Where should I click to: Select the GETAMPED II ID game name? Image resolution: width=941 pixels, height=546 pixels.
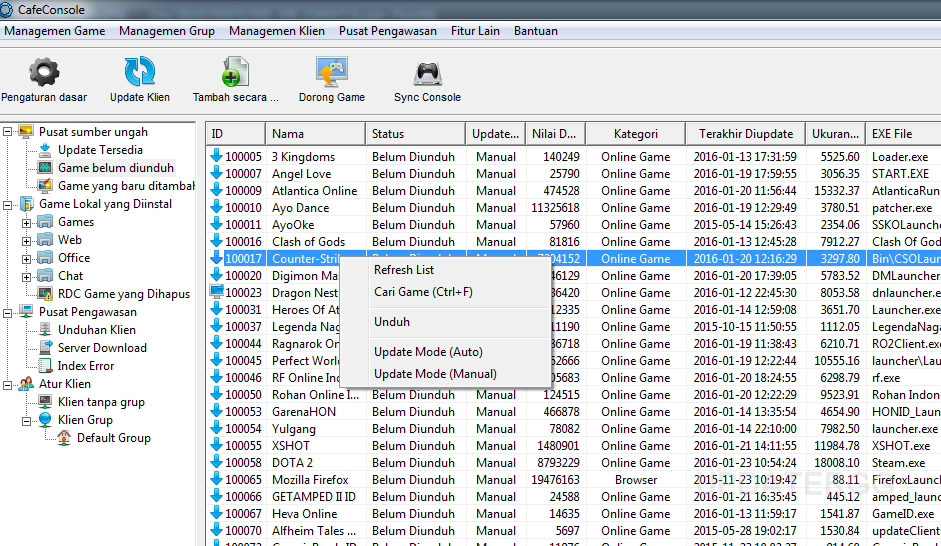click(314, 497)
